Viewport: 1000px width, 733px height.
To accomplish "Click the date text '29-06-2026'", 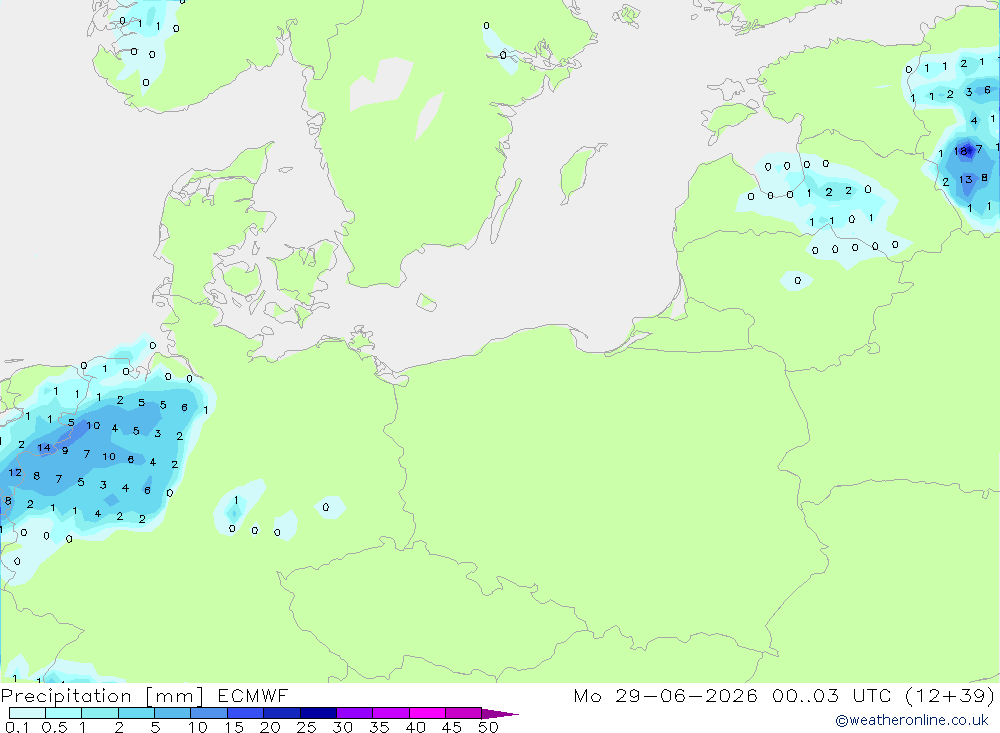I will (x=686, y=695).
